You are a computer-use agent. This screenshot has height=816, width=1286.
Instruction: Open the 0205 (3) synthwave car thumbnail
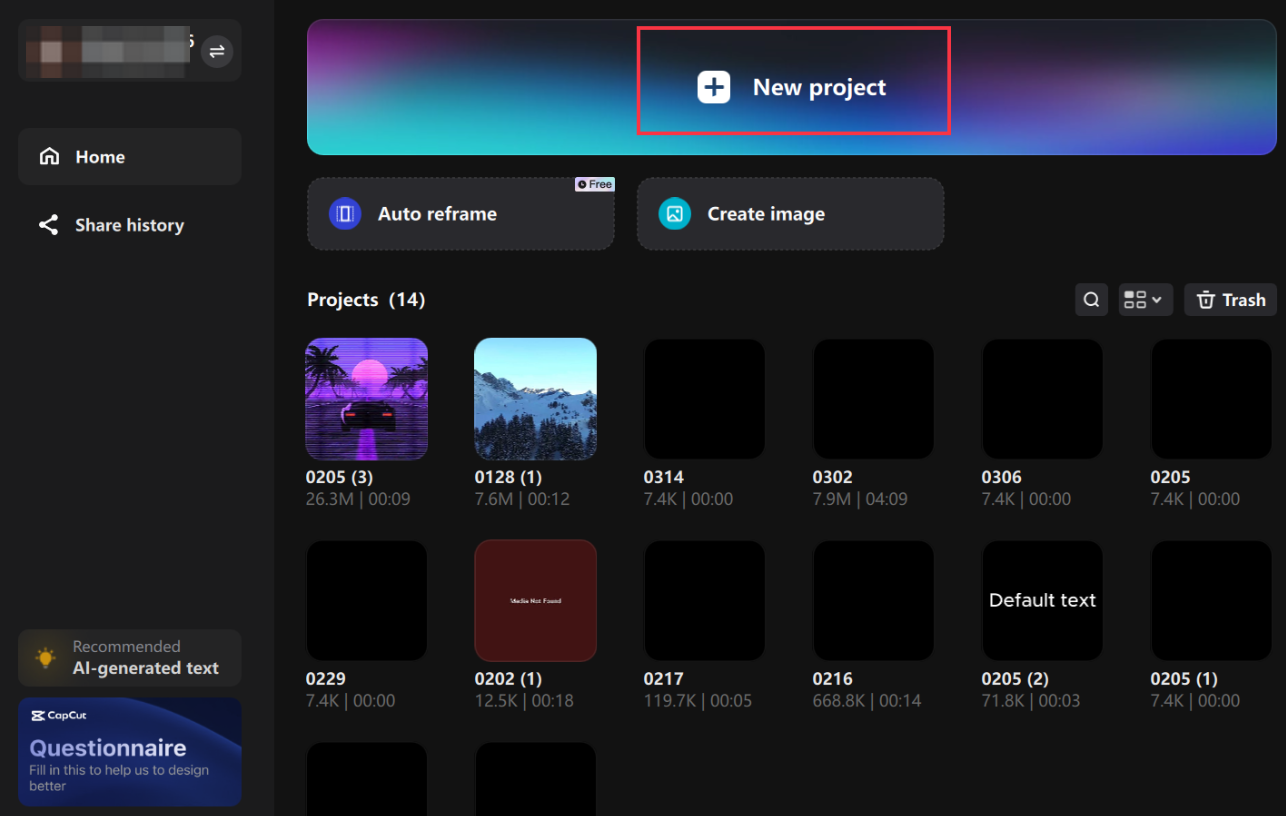(x=366, y=399)
